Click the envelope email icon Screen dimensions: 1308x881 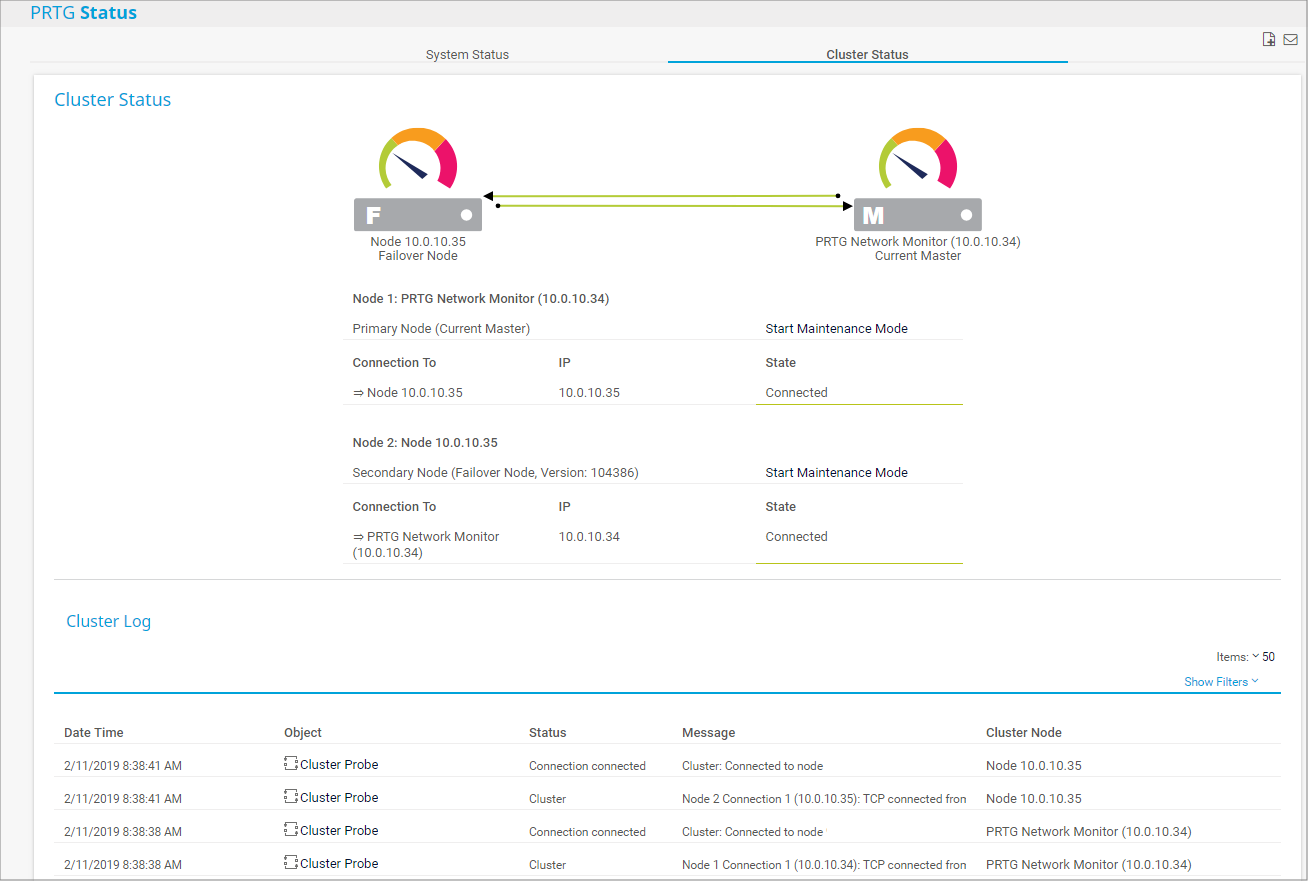[1290, 40]
